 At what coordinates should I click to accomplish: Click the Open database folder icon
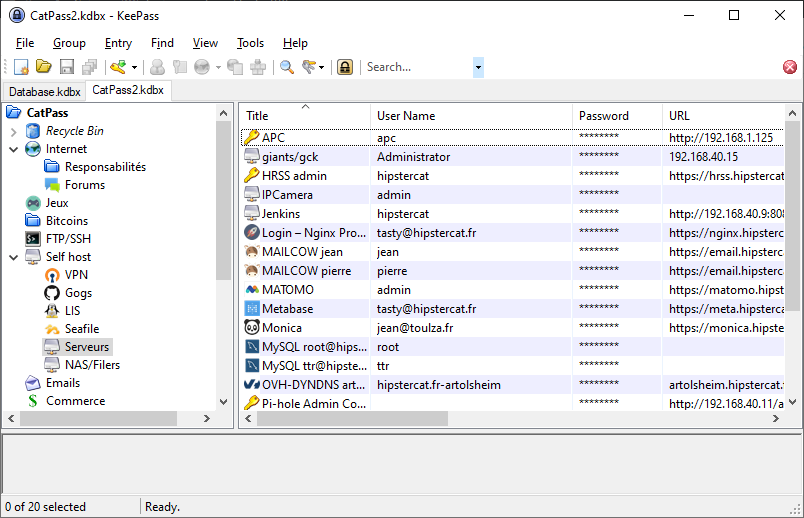pos(44,67)
